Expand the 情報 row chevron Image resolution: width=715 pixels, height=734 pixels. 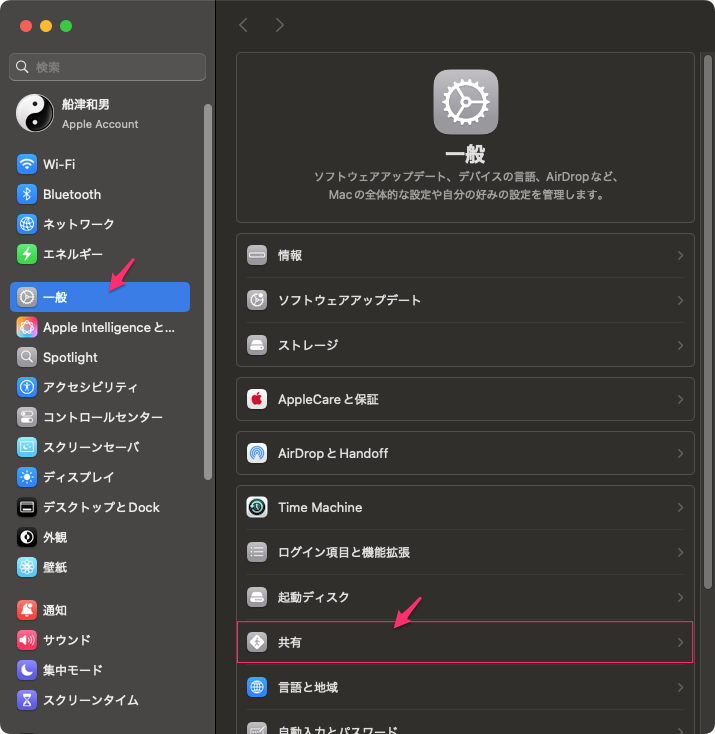680,255
